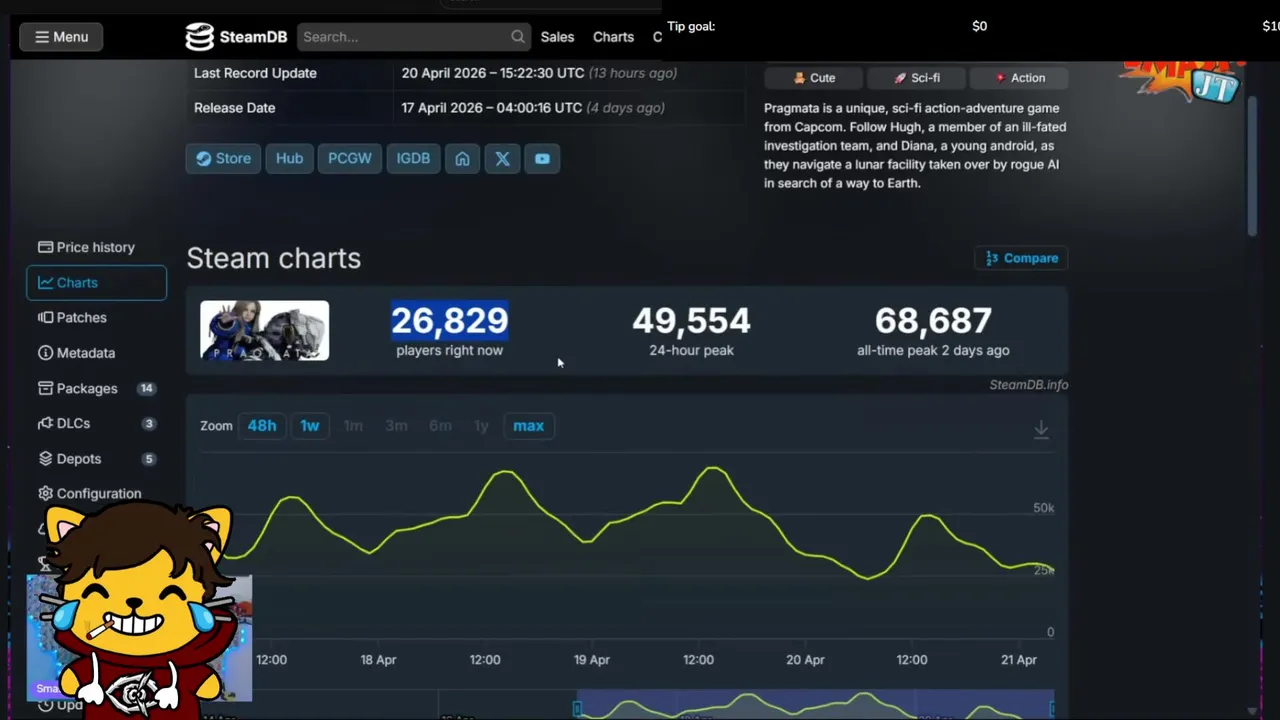Open the Sales menu item
Viewport: 1280px width, 720px height.
pyautogui.click(x=557, y=37)
